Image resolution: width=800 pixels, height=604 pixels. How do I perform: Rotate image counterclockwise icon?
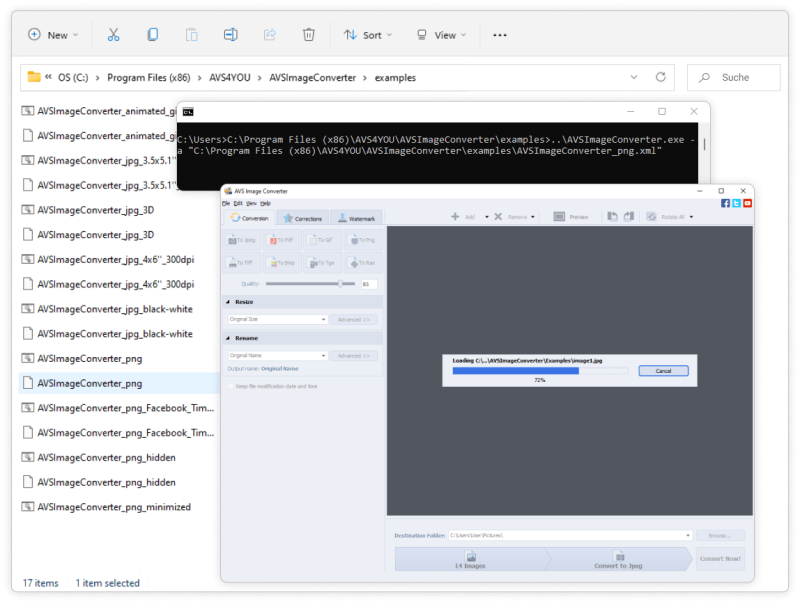[612, 217]
